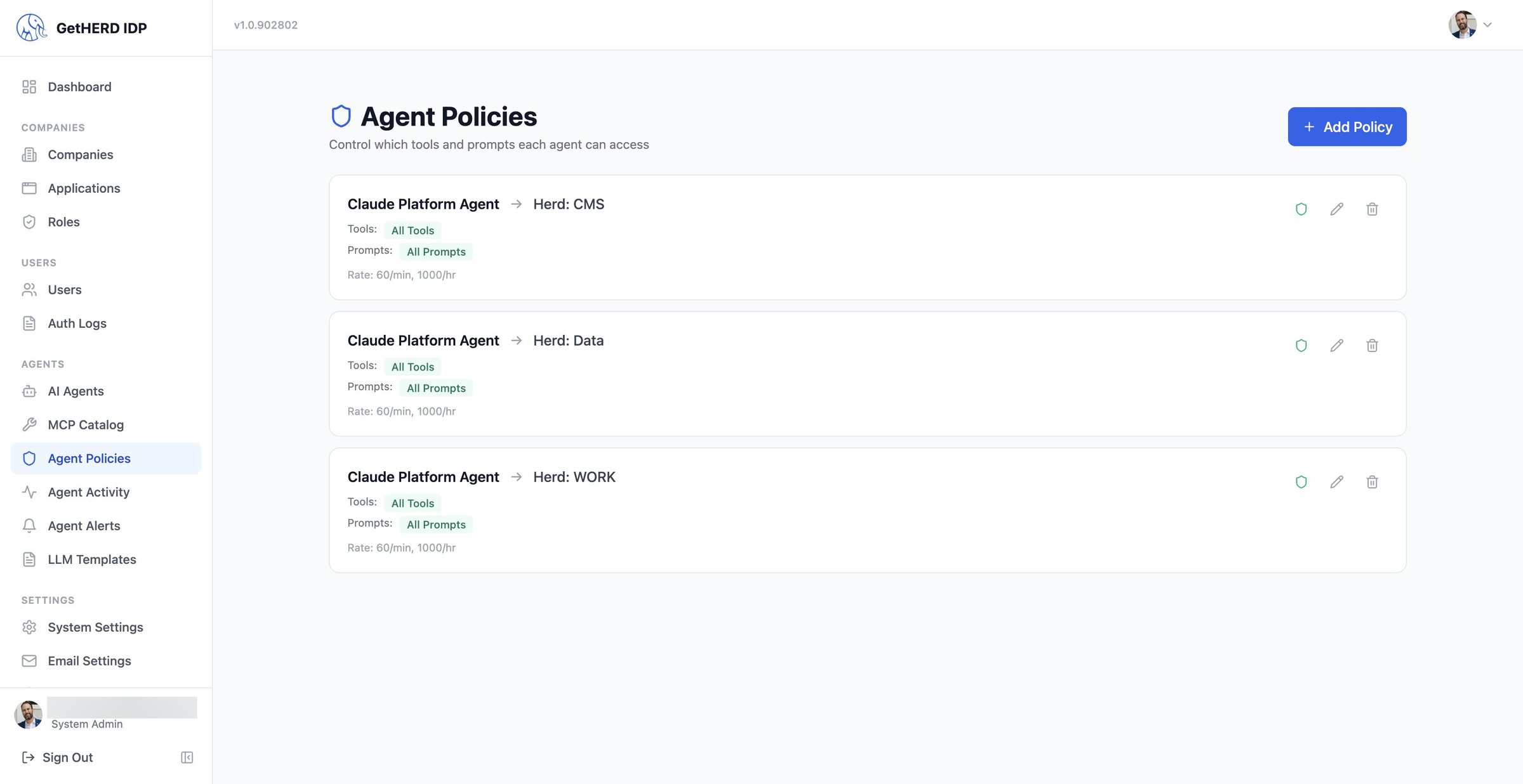The width and height of the screenshot is (1523, 784).
Task: Click the Agent Activity pulse icon
Action: click(29, 492)
